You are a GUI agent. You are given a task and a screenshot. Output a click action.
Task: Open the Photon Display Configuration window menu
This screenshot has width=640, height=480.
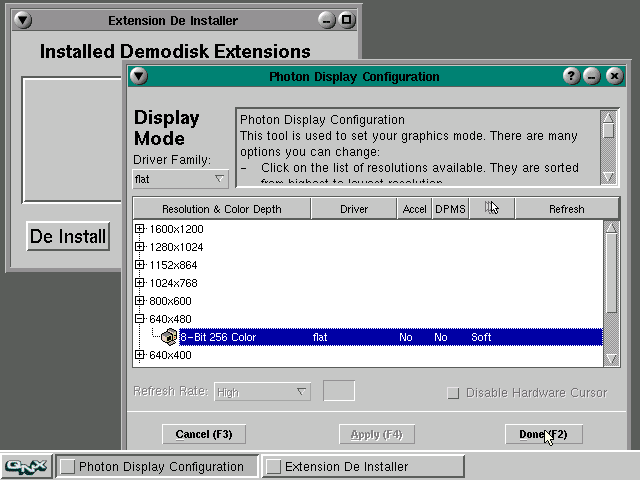click(139, 76)
